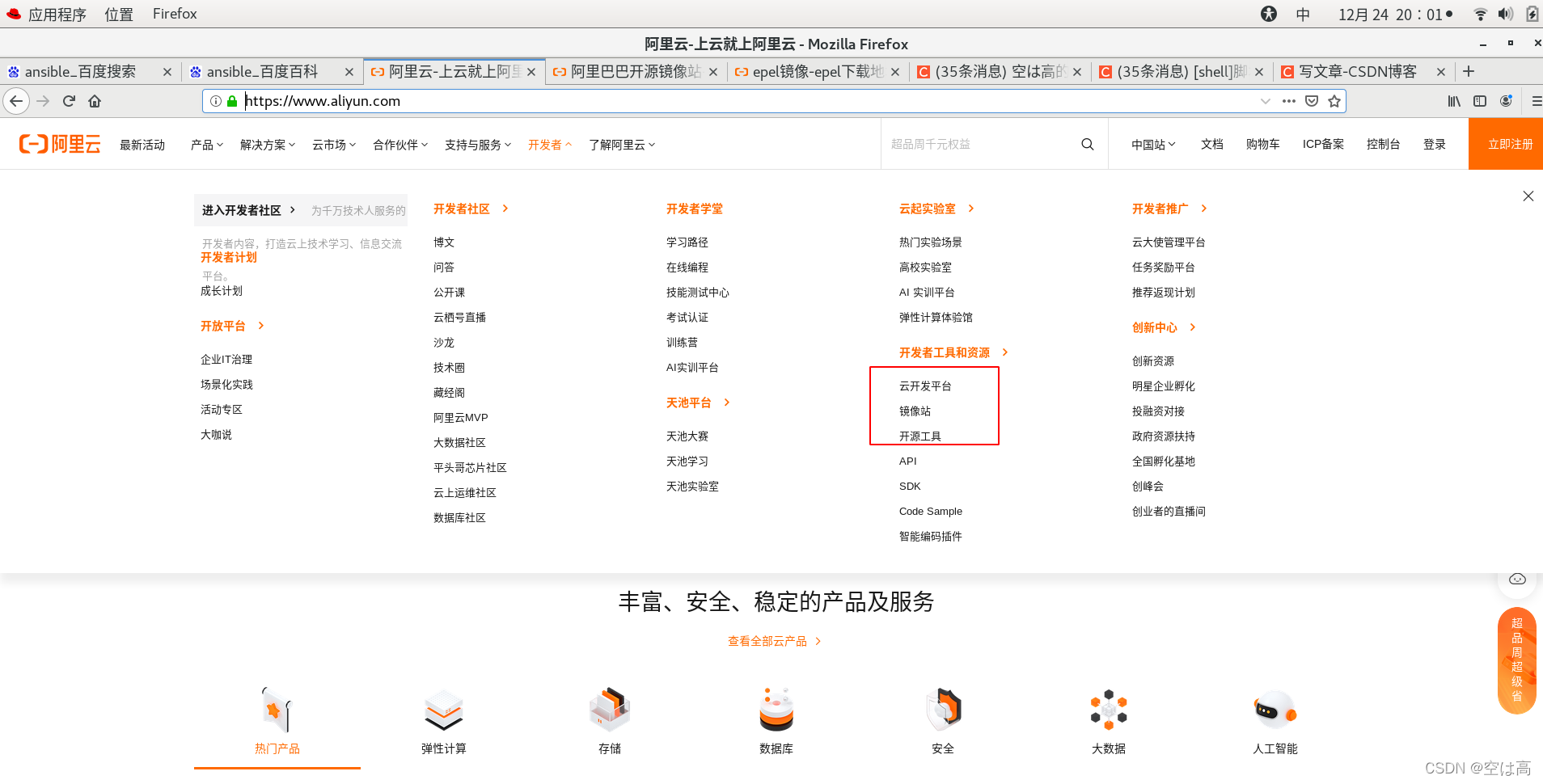
Task: Open the Code Sample link
Action: coord(931,511)
